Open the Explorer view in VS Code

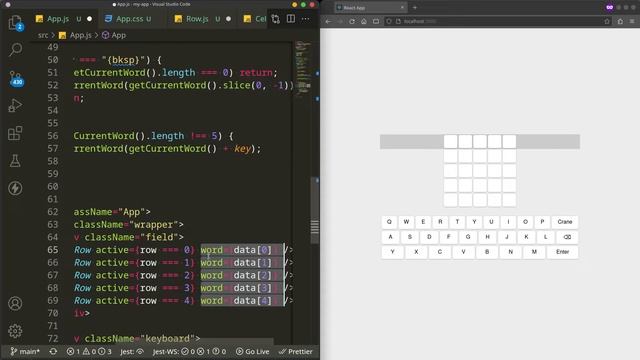[16, 23]
